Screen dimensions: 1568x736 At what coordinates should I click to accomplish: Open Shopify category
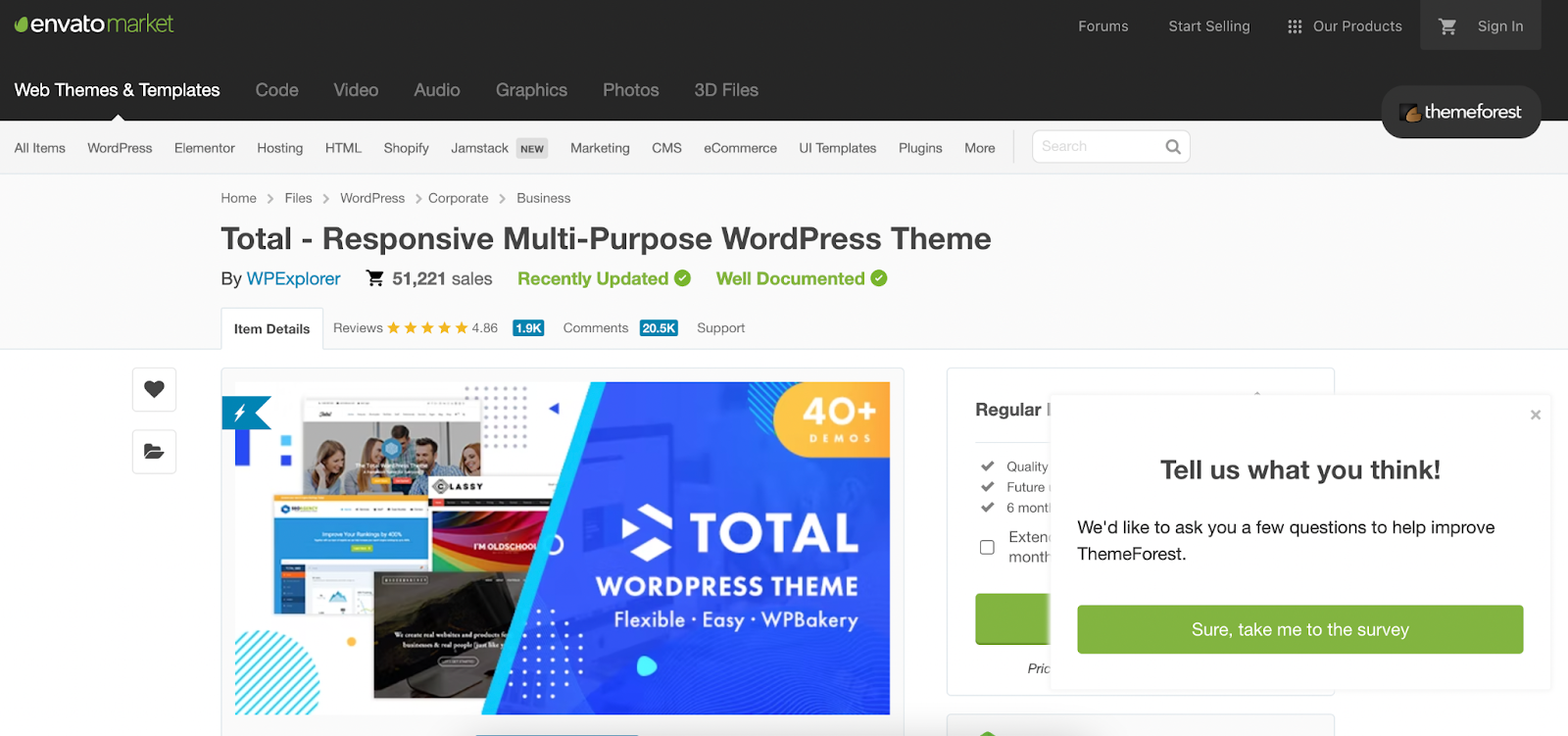point(407,148)
